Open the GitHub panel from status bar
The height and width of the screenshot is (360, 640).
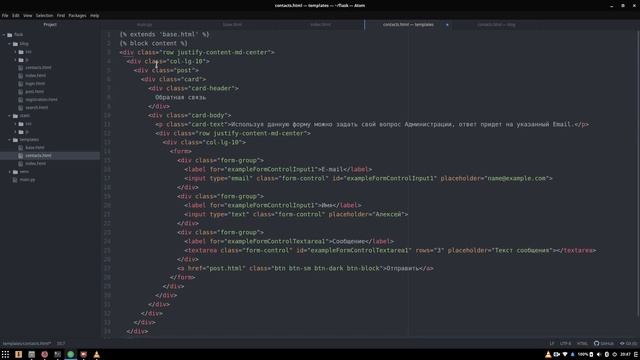click(x=604, y=344)
